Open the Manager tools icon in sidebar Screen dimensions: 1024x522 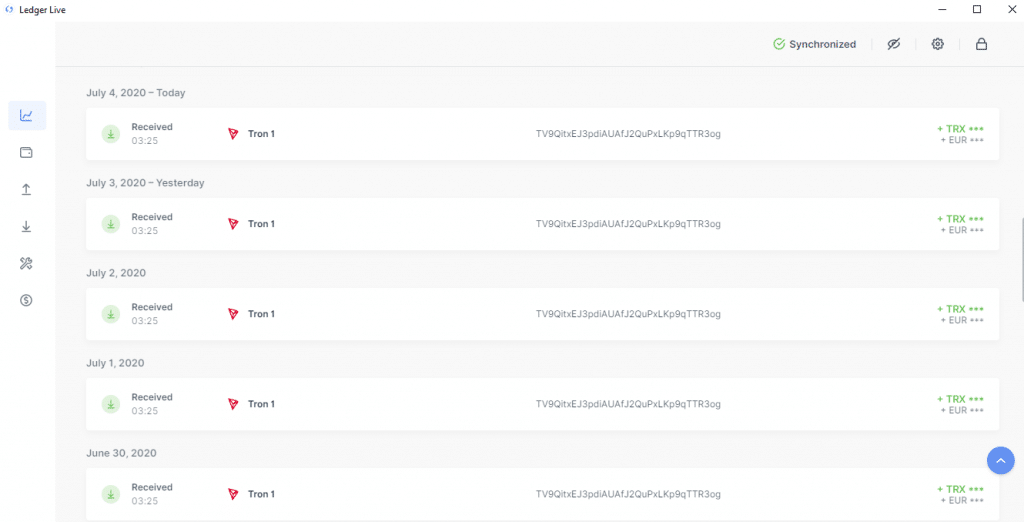pos(27,264)
